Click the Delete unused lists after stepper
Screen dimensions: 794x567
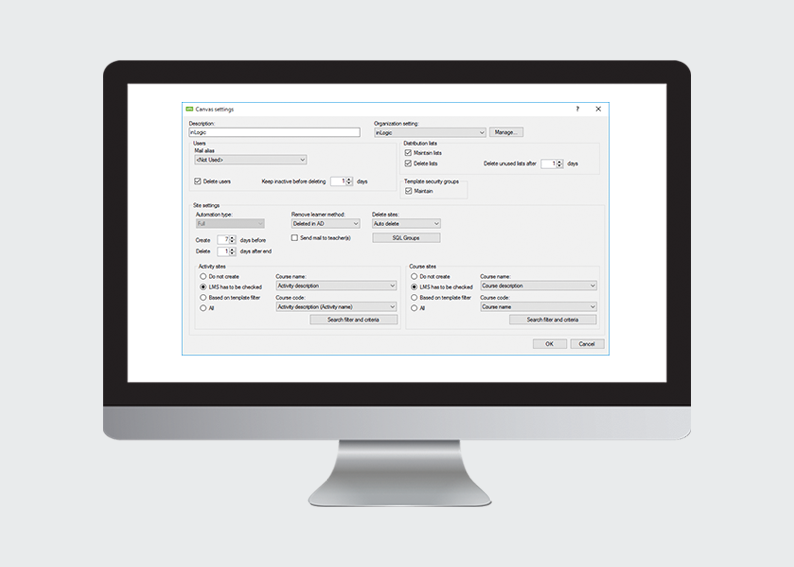click(552, 164)
